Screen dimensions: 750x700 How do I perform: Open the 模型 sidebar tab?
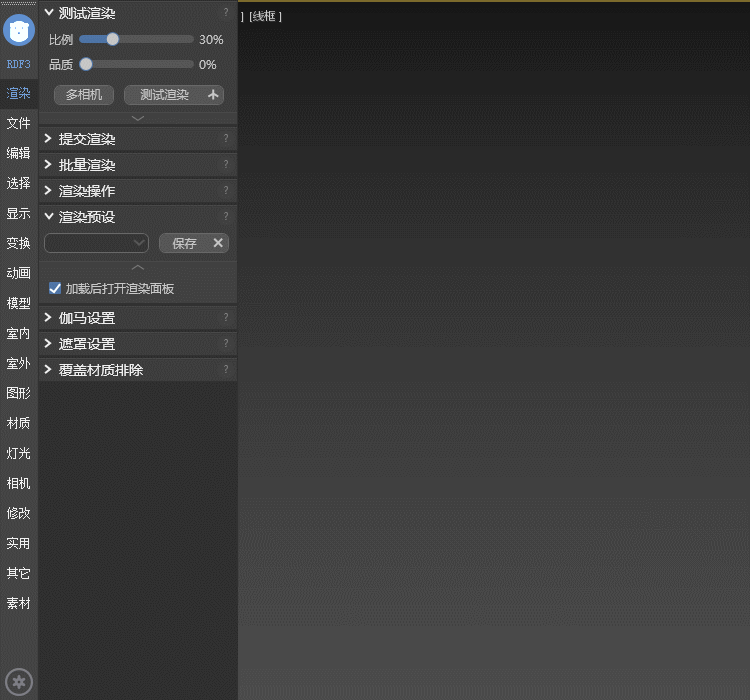[x=19, y=303]
